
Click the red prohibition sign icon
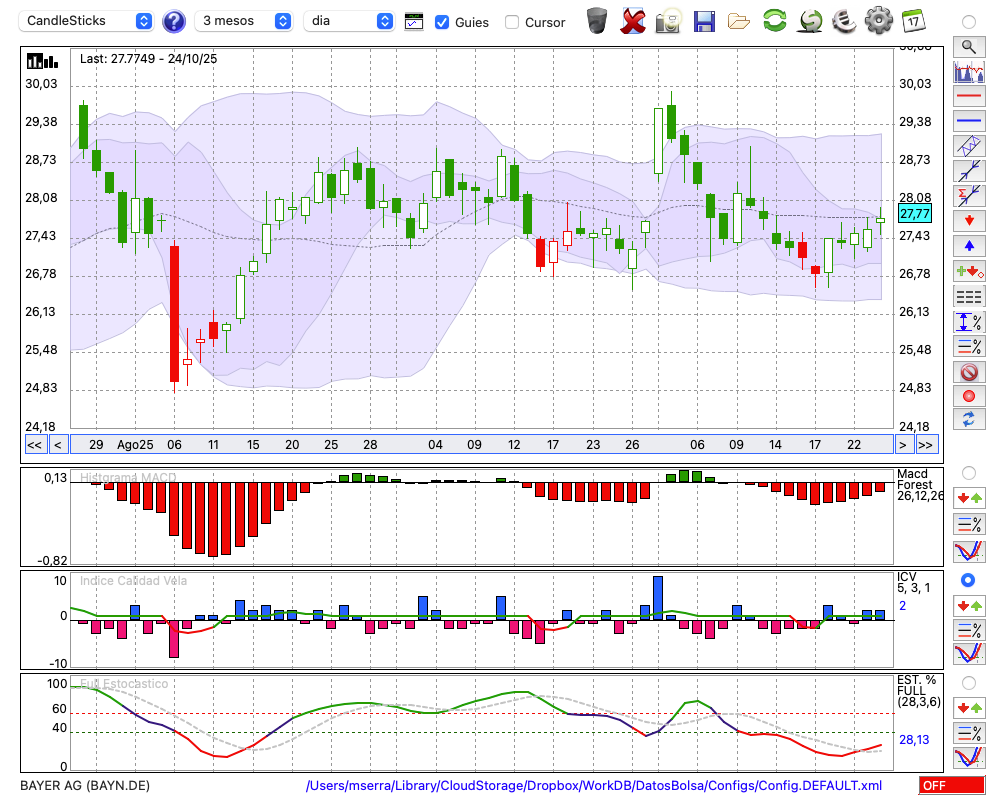point(968,372)
